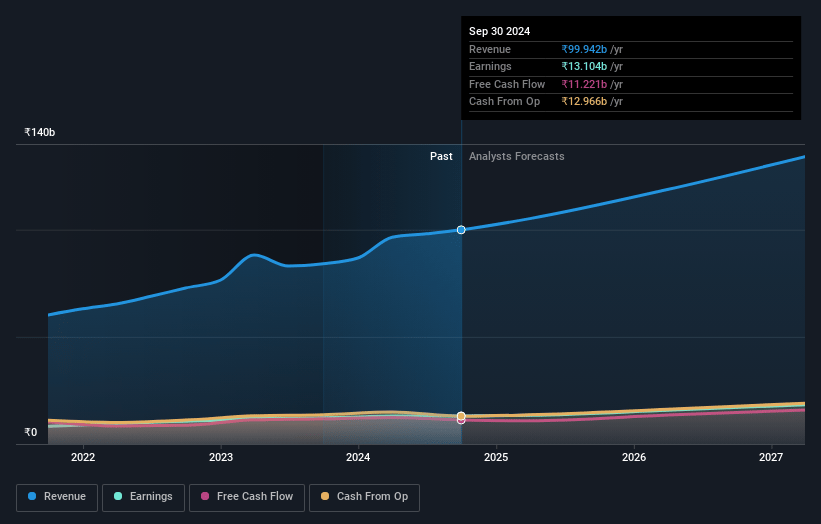Click the Past label on chart
821x524 pixels.
coord(441,157)
